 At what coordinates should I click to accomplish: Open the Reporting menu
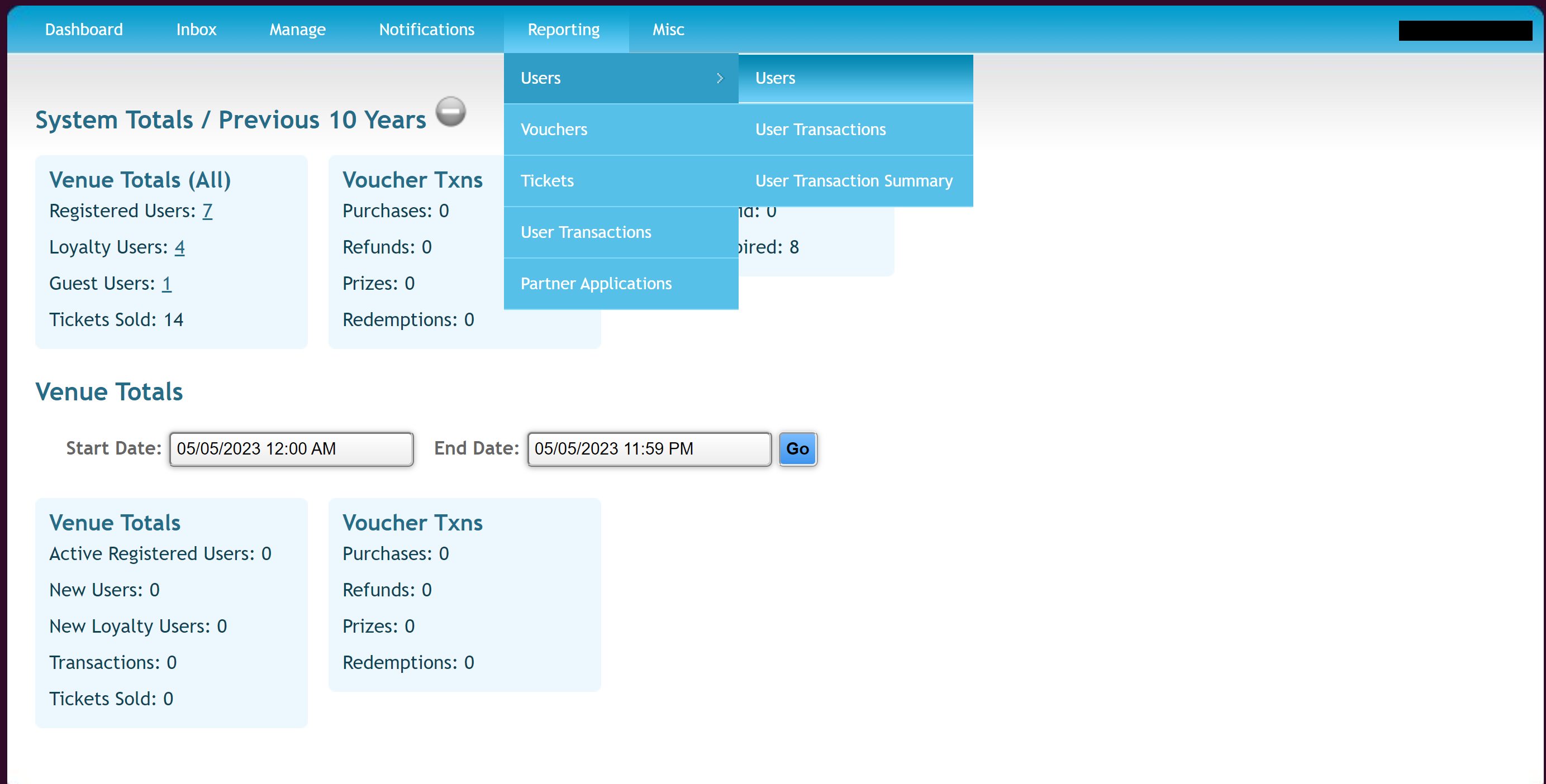564,30
